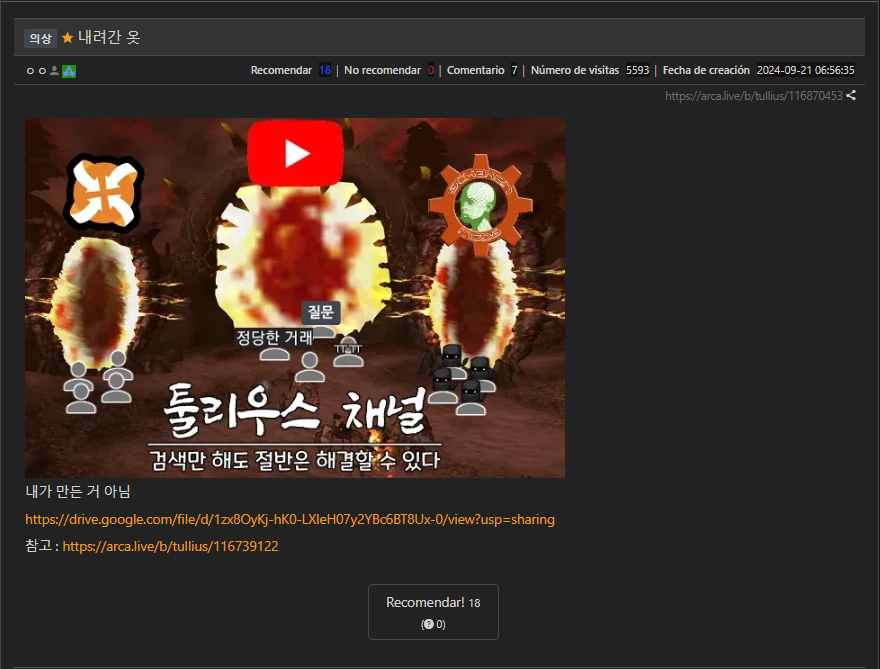Viewport: 880px width, 669px height.
Task: Click the post URL ending in 116870453
Action: pyautogui.click(x=753, y=96)
